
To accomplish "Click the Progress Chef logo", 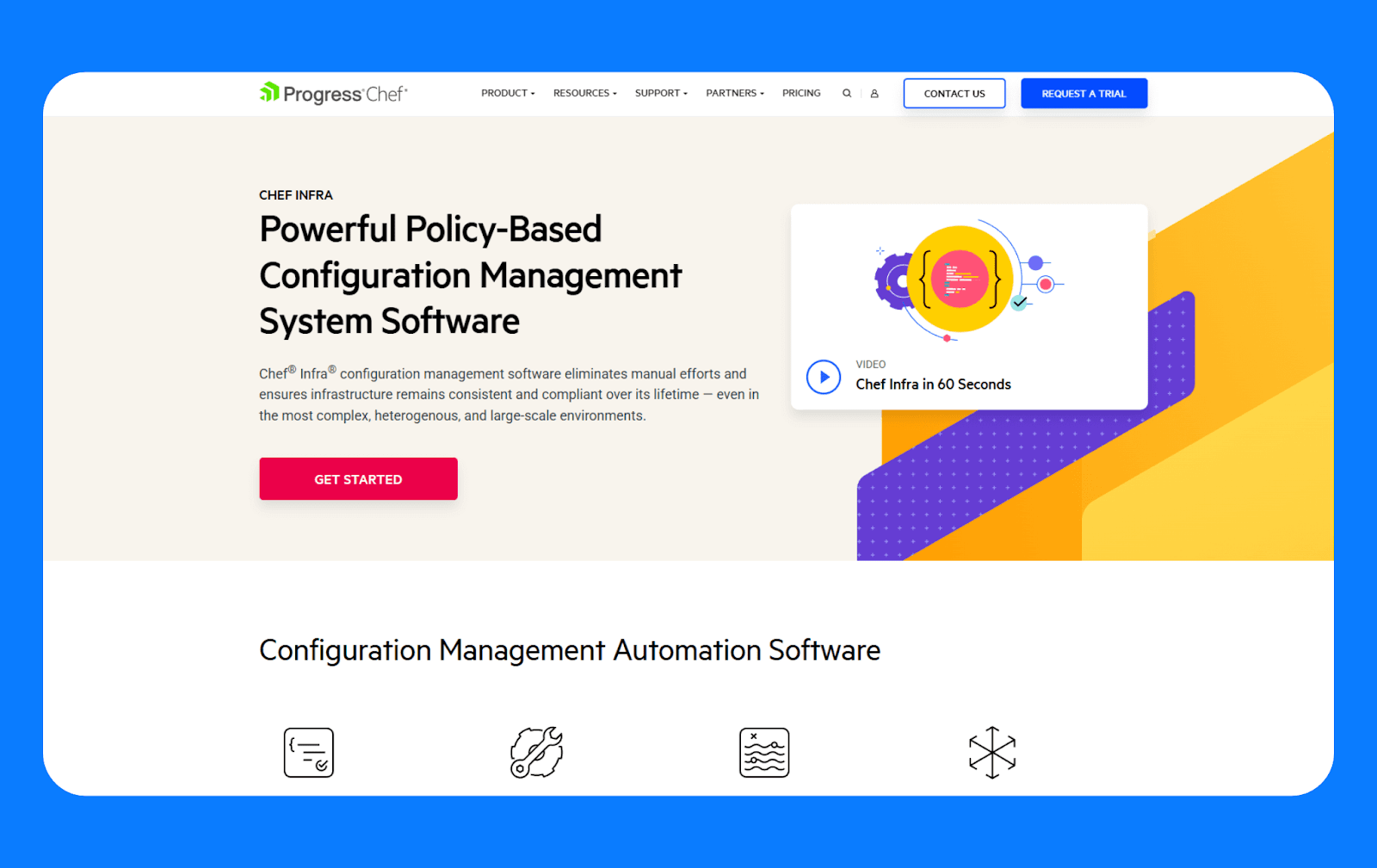I will click(x=333, y=93).
